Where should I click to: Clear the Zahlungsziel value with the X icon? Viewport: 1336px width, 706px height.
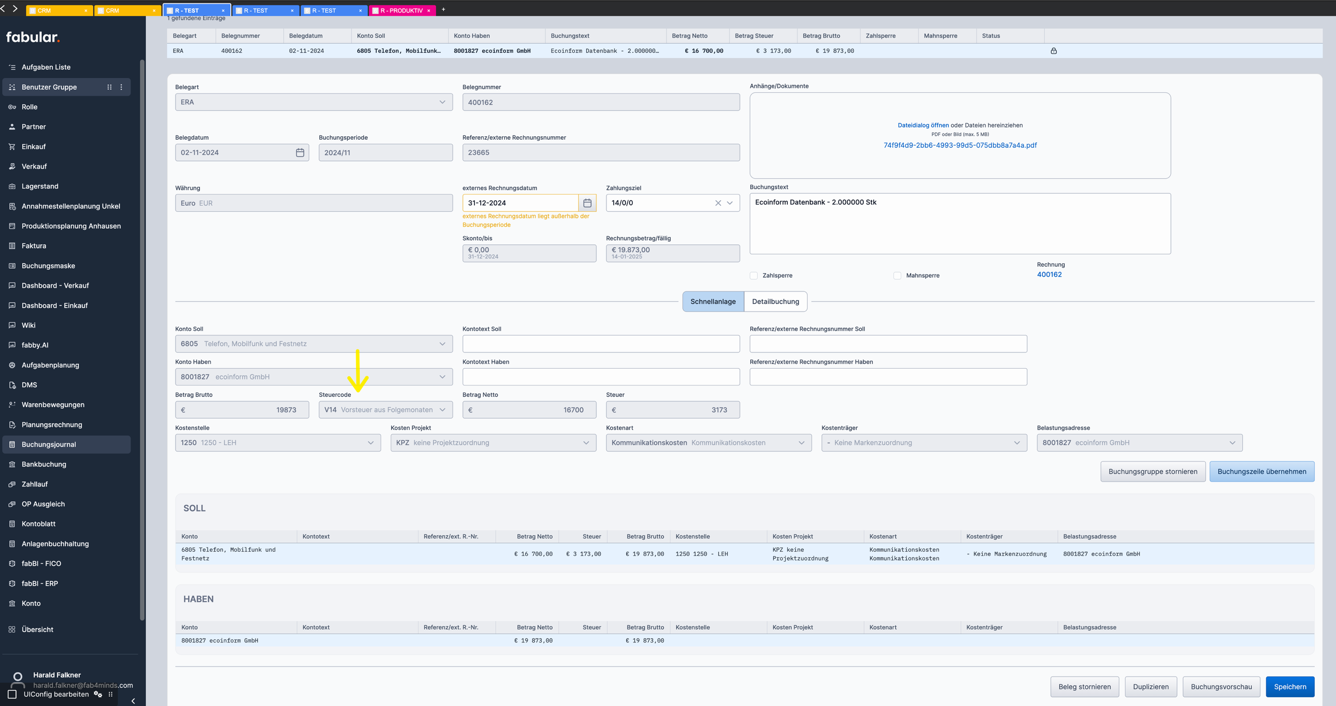pos(717,203)
